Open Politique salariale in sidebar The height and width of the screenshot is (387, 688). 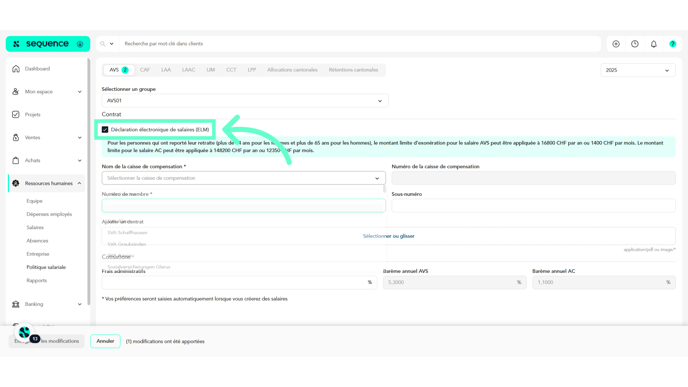point(46,267)
